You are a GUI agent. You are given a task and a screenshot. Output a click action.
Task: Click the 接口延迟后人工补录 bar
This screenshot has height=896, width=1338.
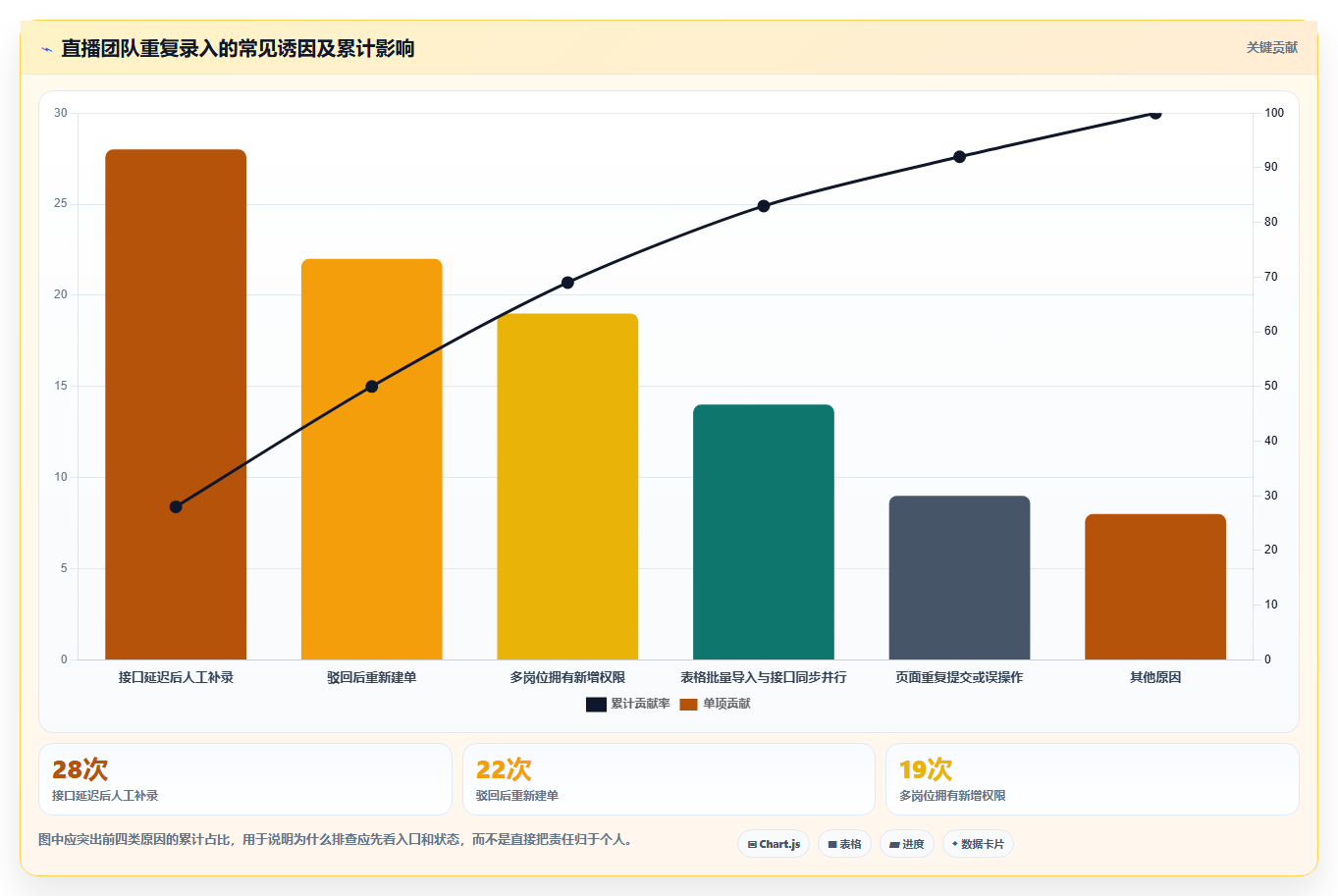click(176, 404)
